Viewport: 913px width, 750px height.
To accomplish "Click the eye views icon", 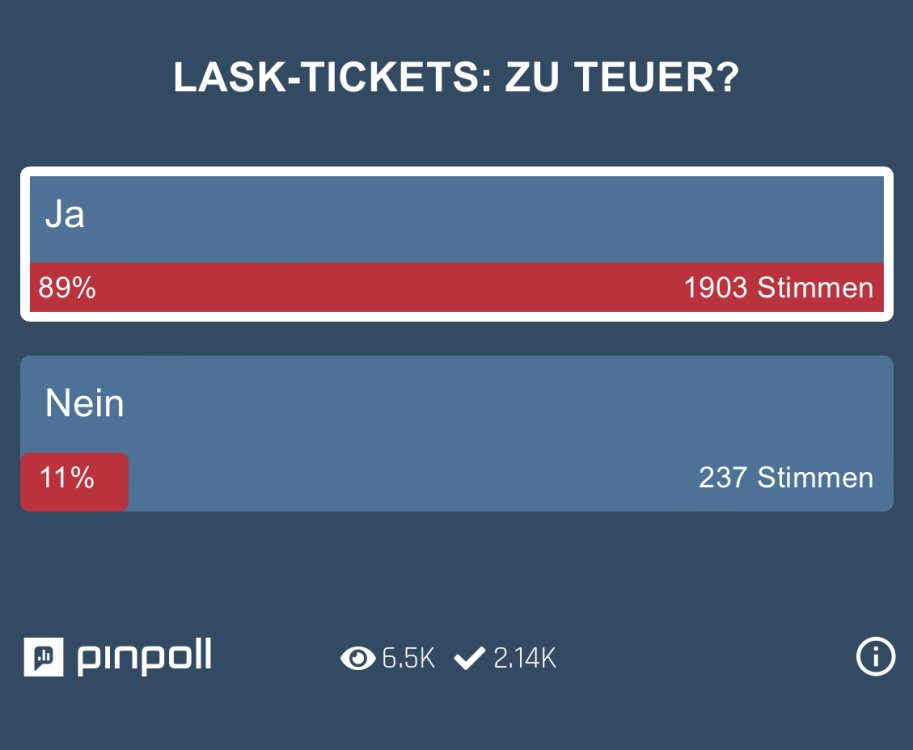I will 357,658.
